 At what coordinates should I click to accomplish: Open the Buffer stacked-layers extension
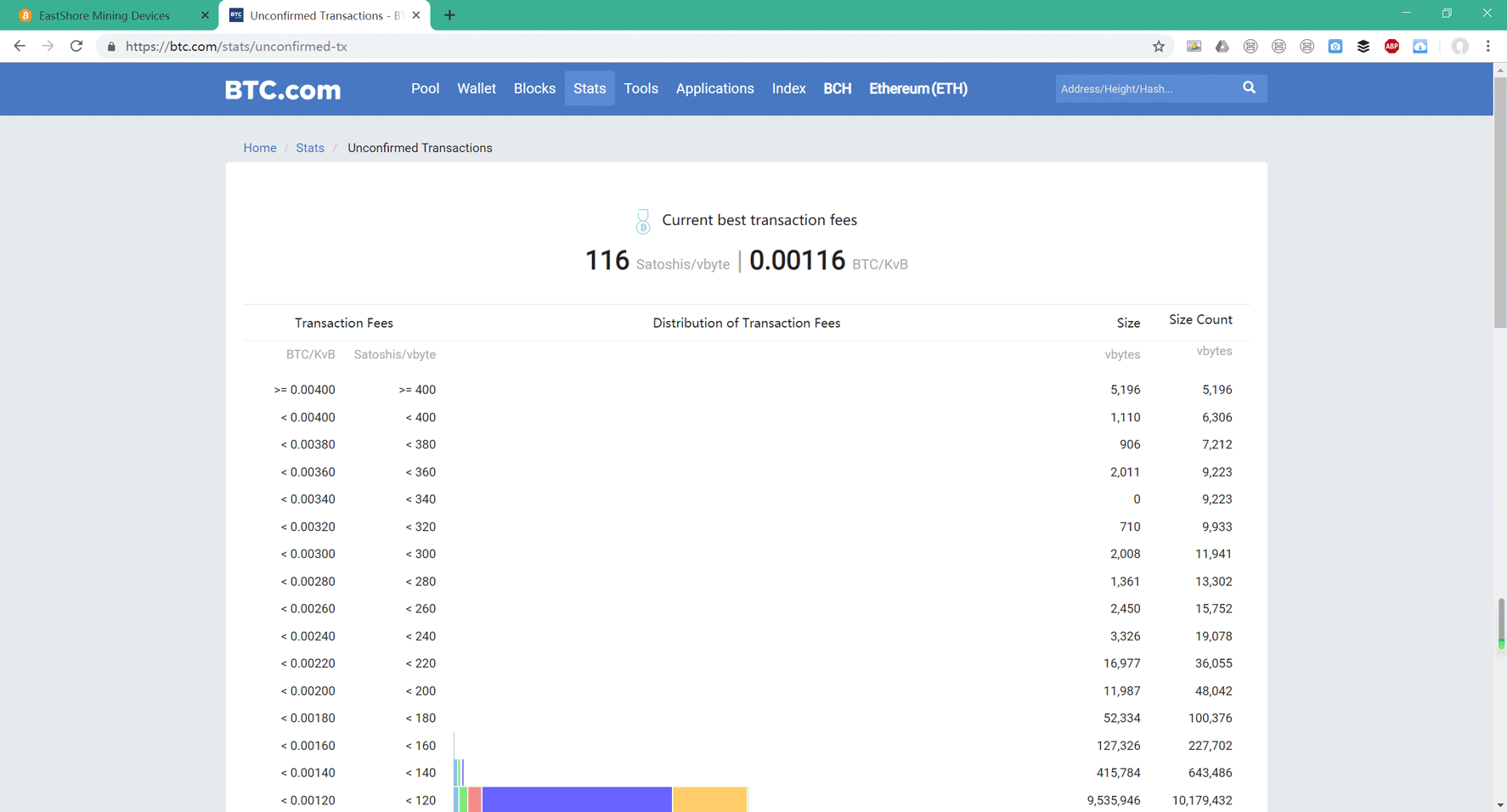(x=1363, y=47)
